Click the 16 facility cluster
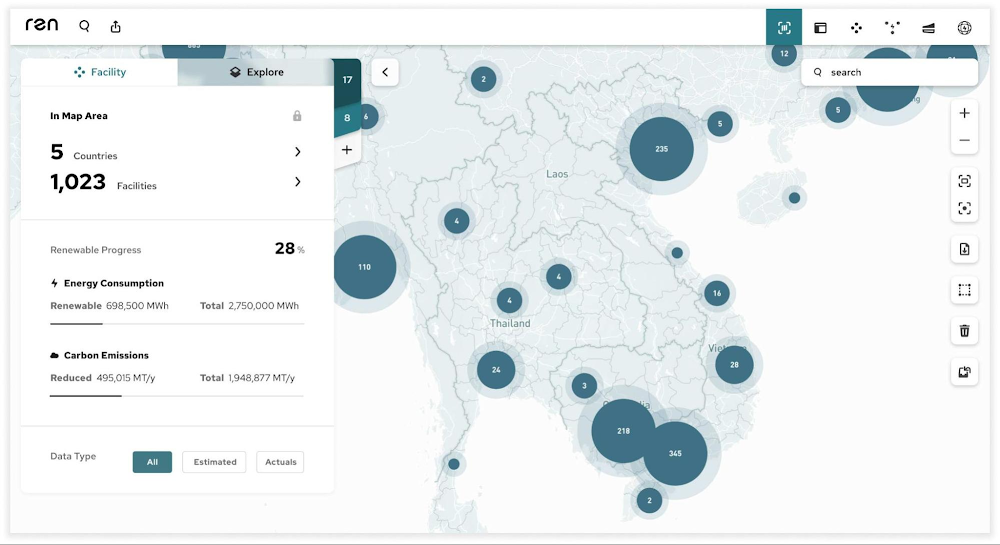 pos(717,293)
